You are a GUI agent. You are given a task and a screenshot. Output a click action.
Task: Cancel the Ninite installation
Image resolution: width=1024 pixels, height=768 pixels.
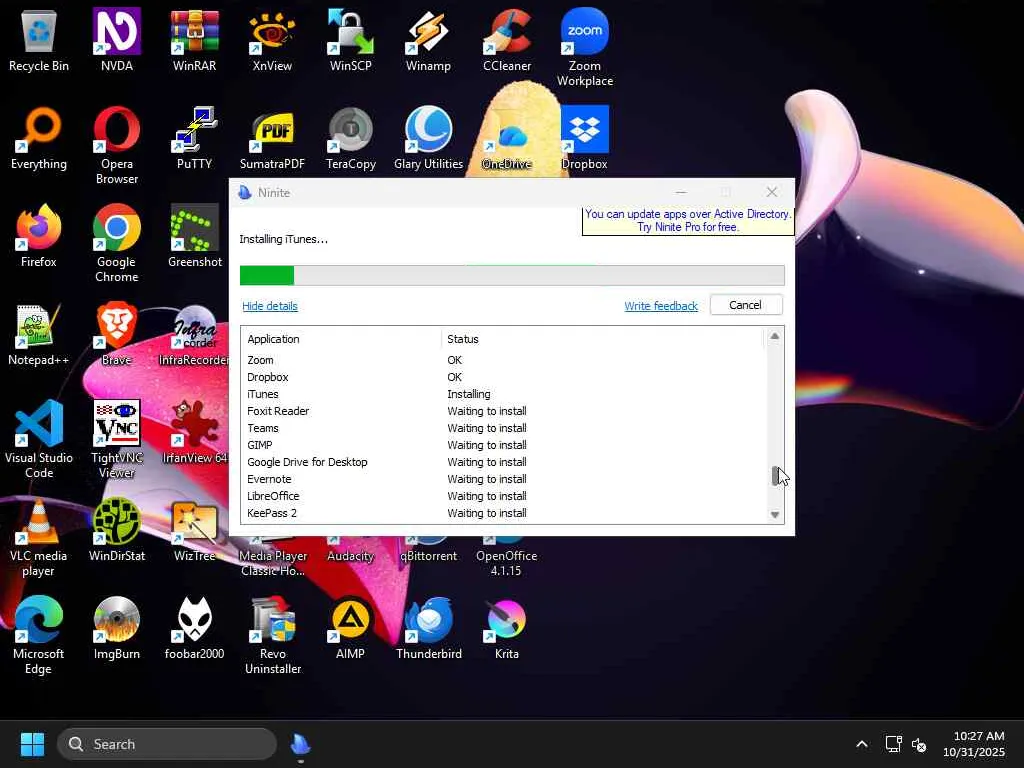[745, 305]
